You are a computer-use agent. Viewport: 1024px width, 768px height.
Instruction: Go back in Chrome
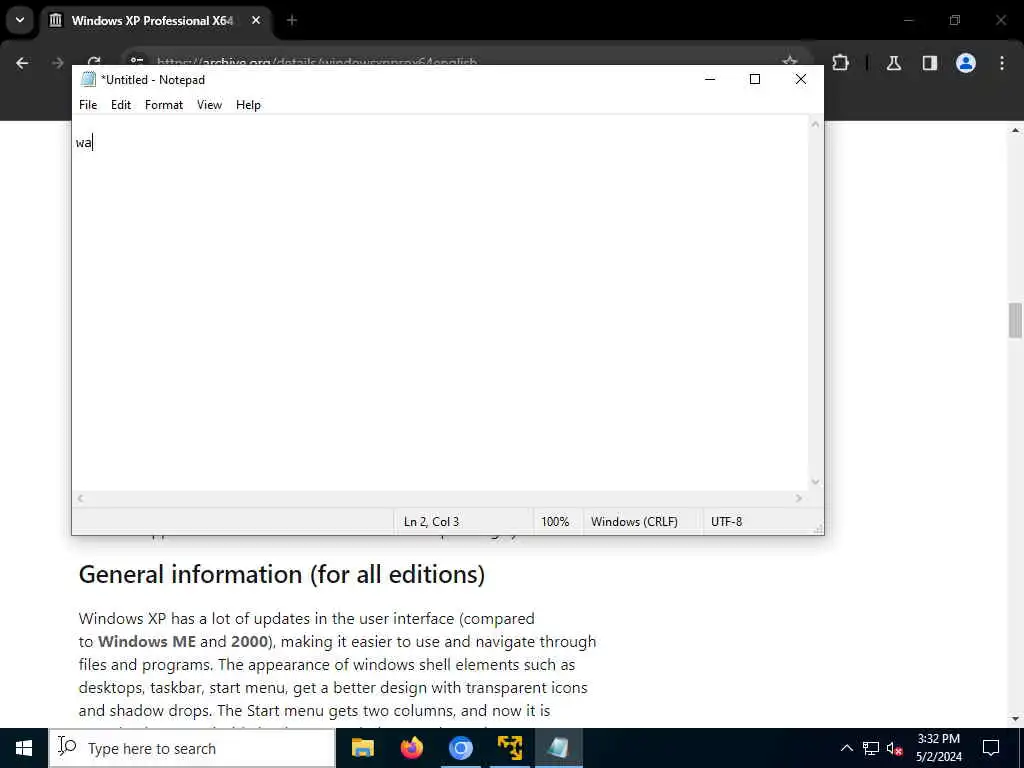(22, 63)
